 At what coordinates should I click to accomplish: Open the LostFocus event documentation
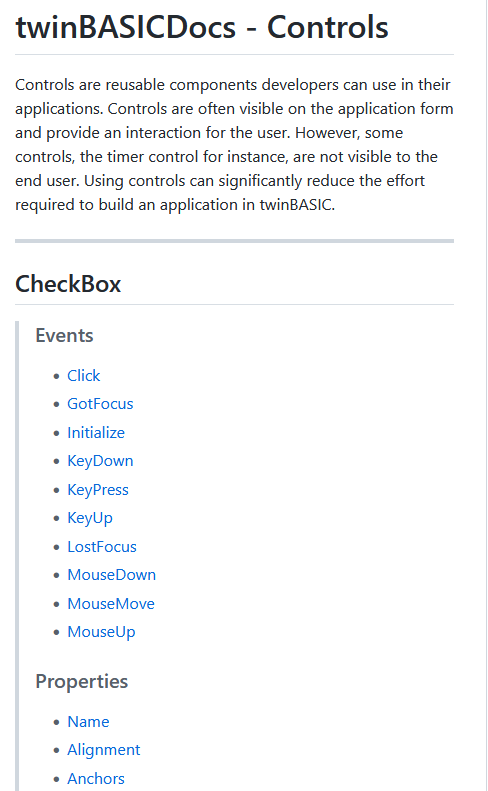click(102, 546)
